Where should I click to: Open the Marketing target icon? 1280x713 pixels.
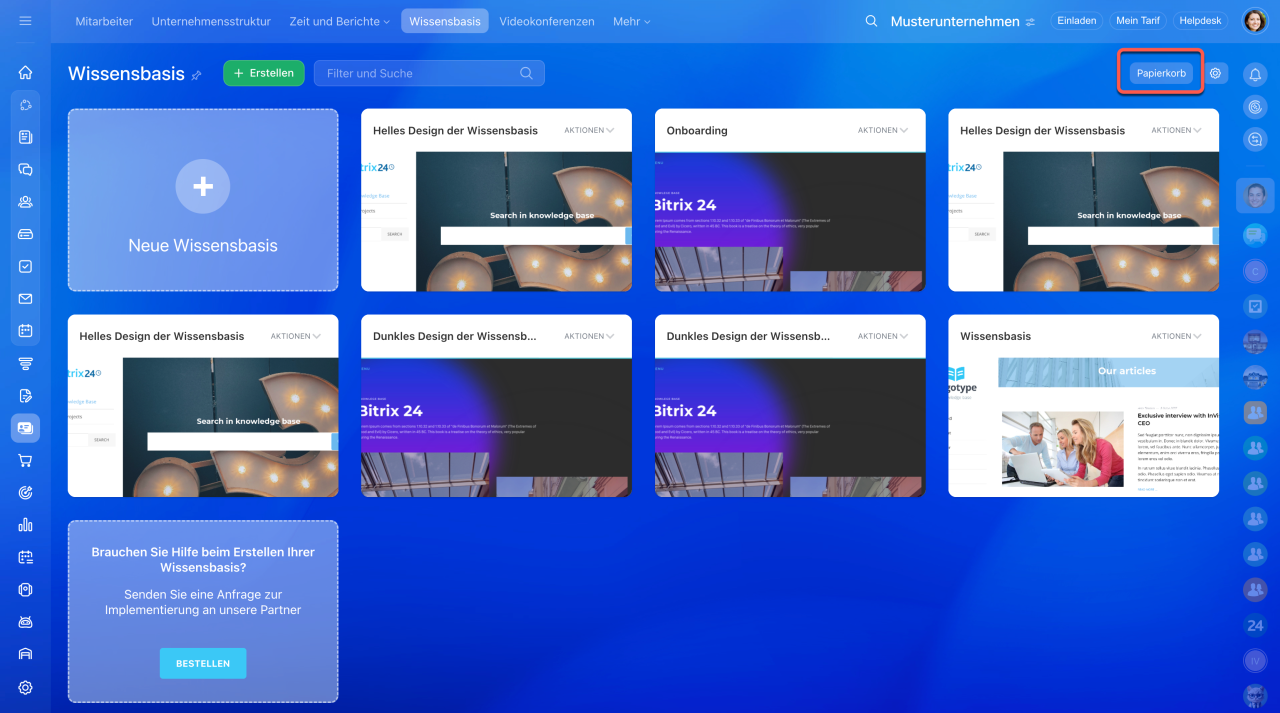pos(25,493)
